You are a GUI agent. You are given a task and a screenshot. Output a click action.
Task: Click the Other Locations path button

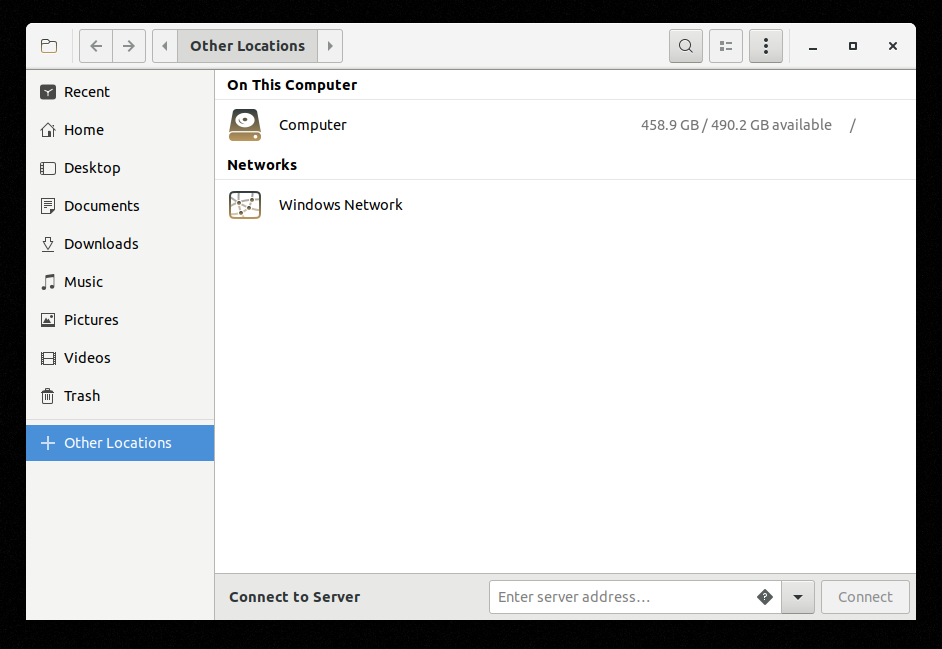(x=248, y=46)
